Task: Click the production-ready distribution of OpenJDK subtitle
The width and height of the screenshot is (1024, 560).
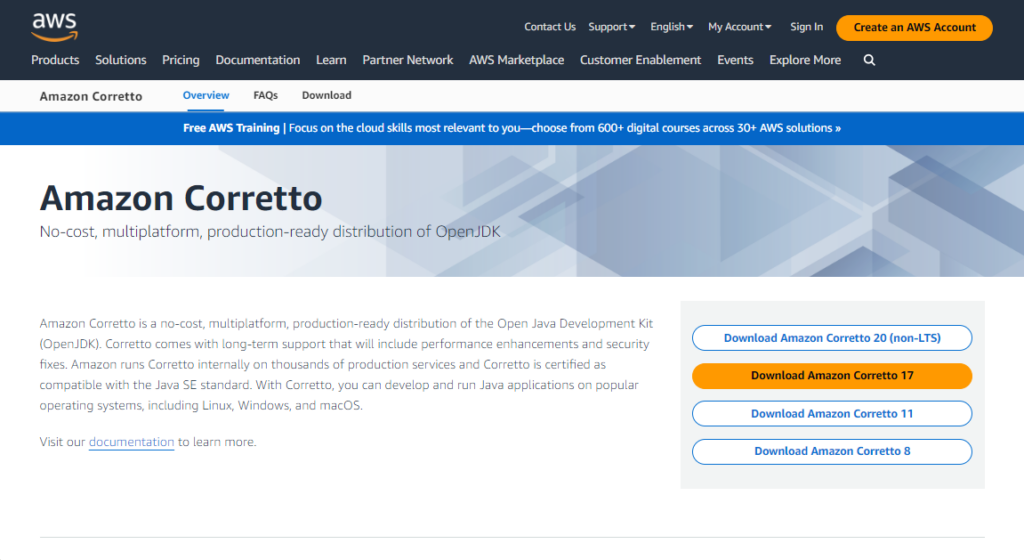Action: coord(270,232)
